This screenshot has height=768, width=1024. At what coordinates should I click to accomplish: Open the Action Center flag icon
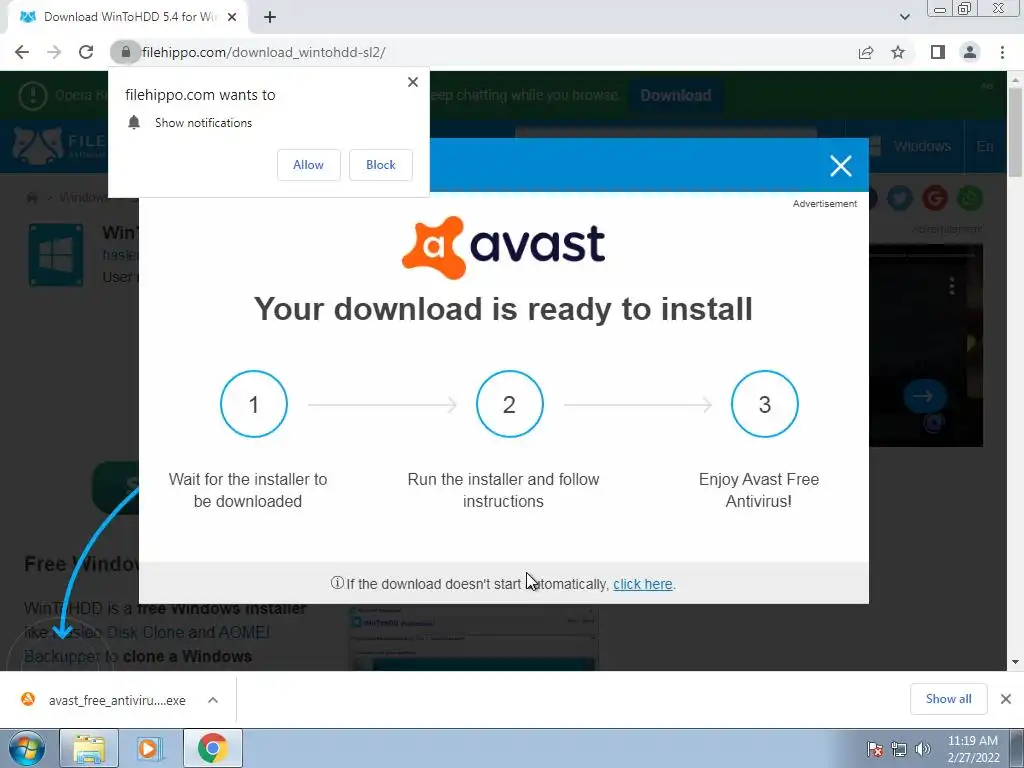tap(874, 749)
